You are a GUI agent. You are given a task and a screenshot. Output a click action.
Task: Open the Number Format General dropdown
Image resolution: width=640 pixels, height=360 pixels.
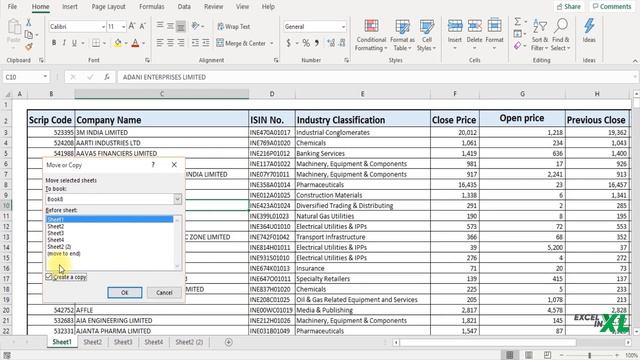[343, 27]
